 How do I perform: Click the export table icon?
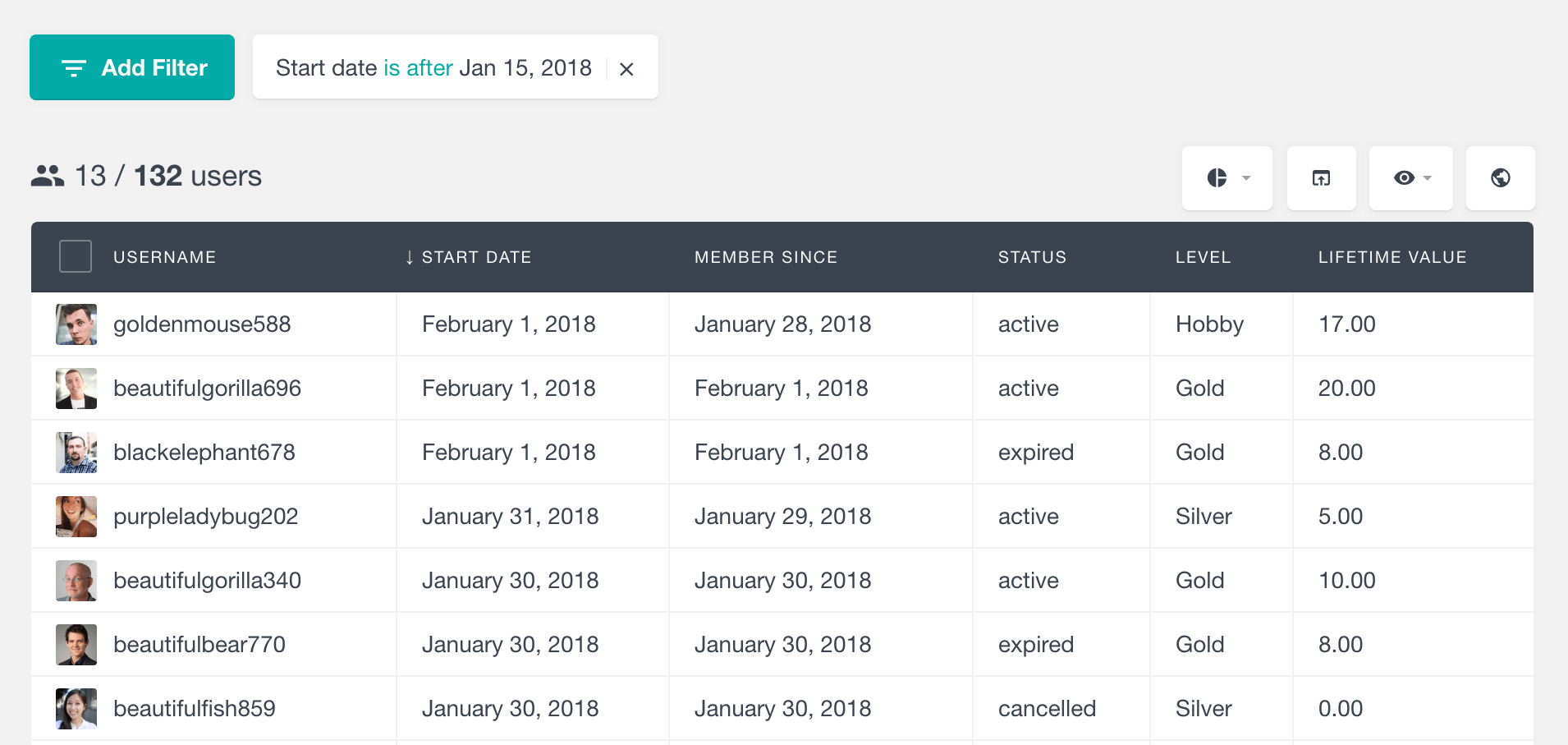click(x=1321, y=178)
